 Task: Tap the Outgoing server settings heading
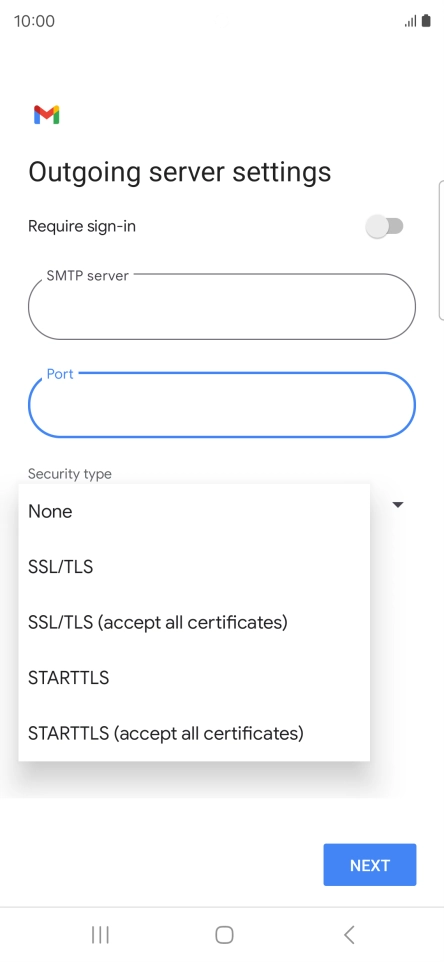click(x=180, y=172)
